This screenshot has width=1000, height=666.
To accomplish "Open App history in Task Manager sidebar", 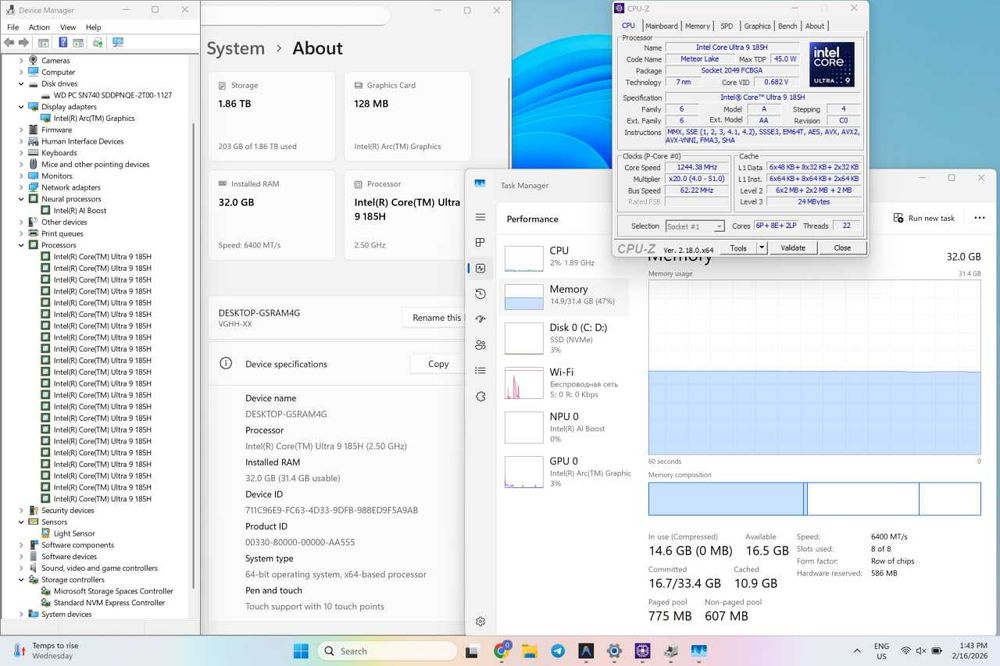I will coord(480,294).
